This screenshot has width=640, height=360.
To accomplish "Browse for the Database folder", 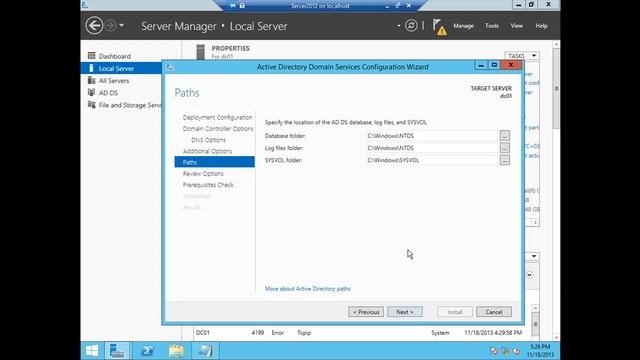I will [505, 136].
